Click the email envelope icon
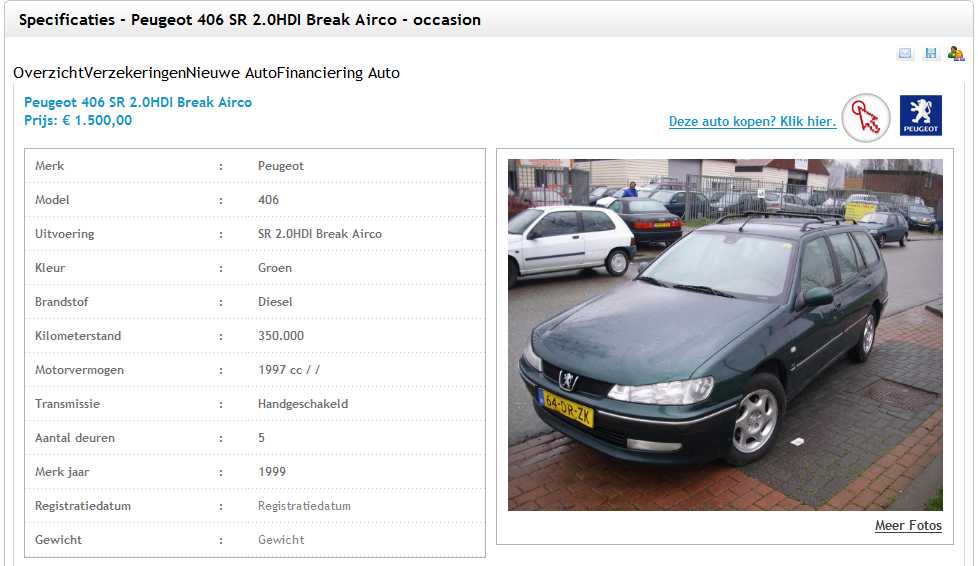The width and height of the screenshot is (978, 566). [x=904, y=54]
